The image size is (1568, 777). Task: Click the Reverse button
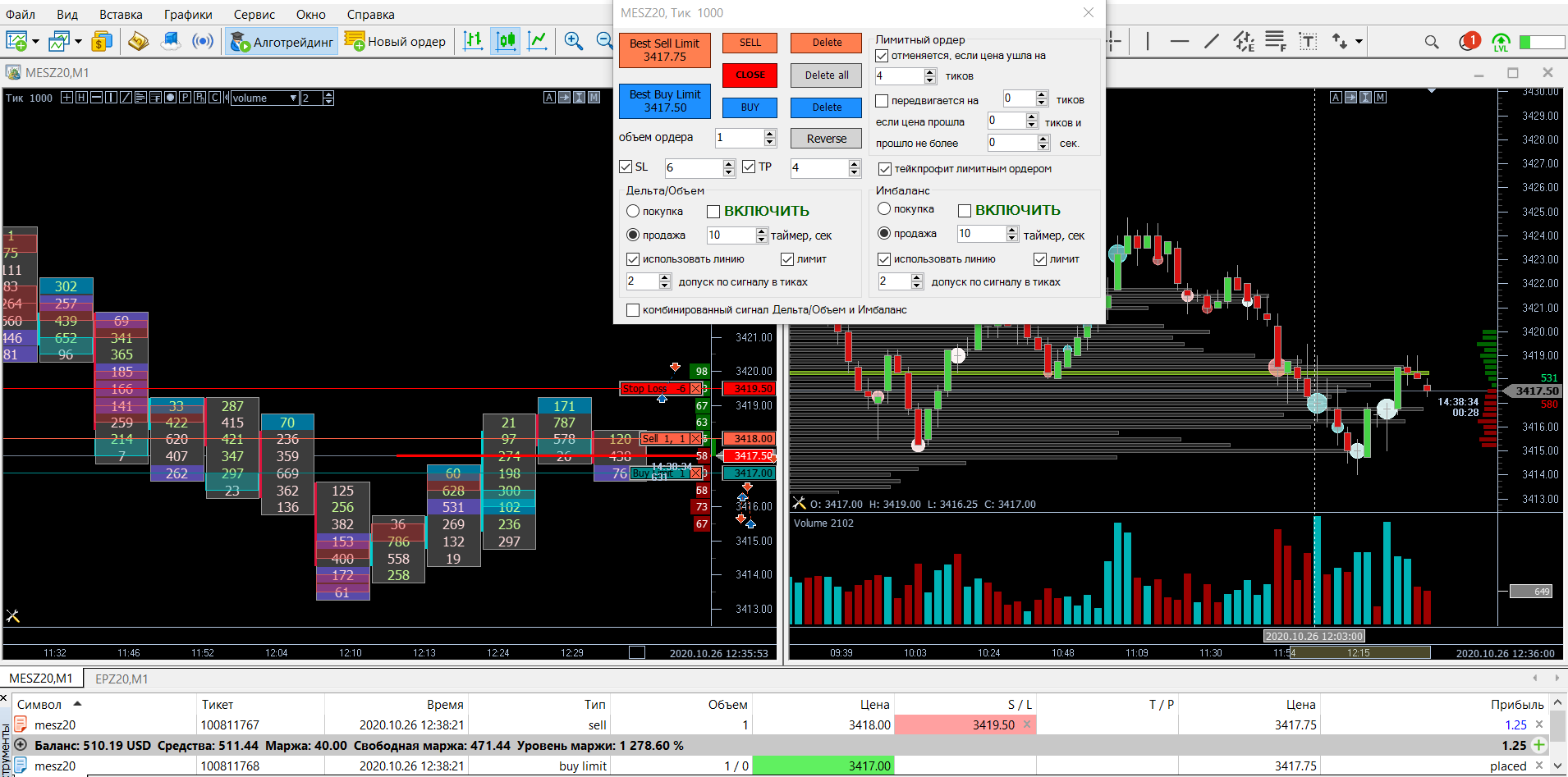point(827,139)
